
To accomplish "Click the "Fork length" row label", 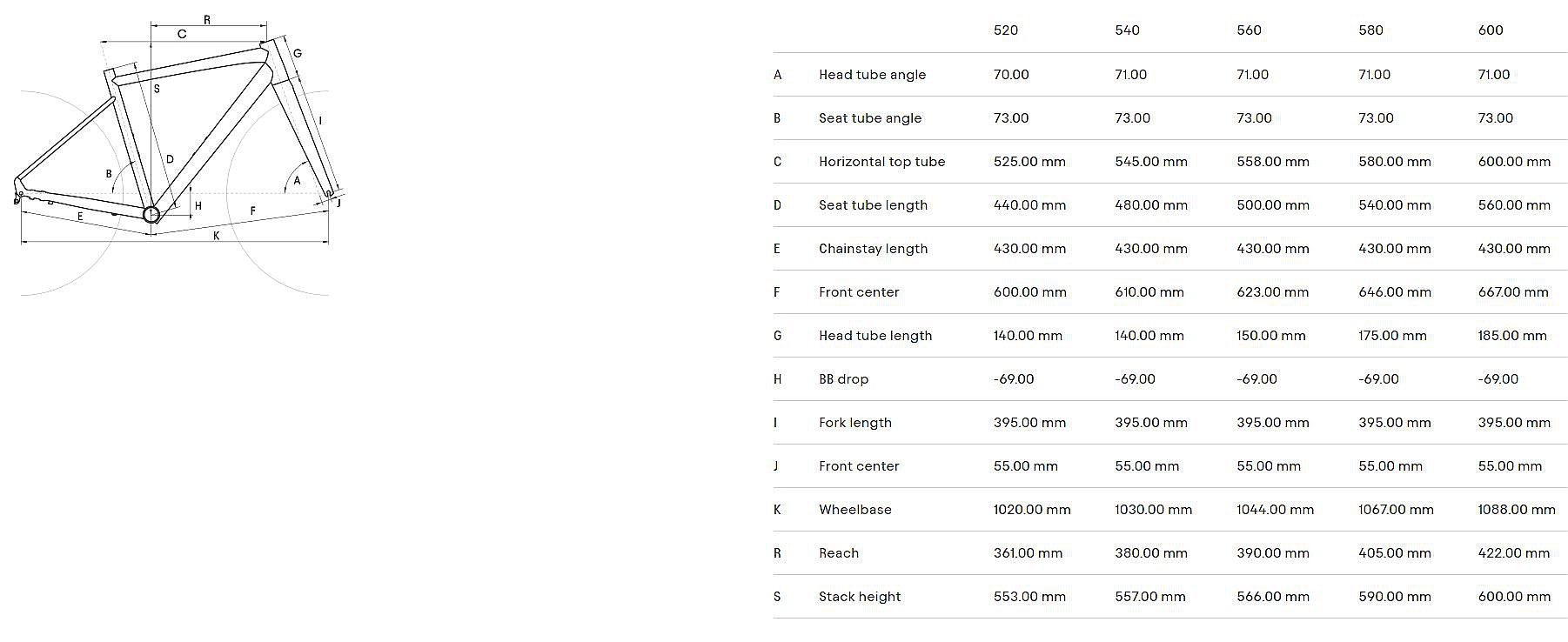I will (x=854, y=423).
